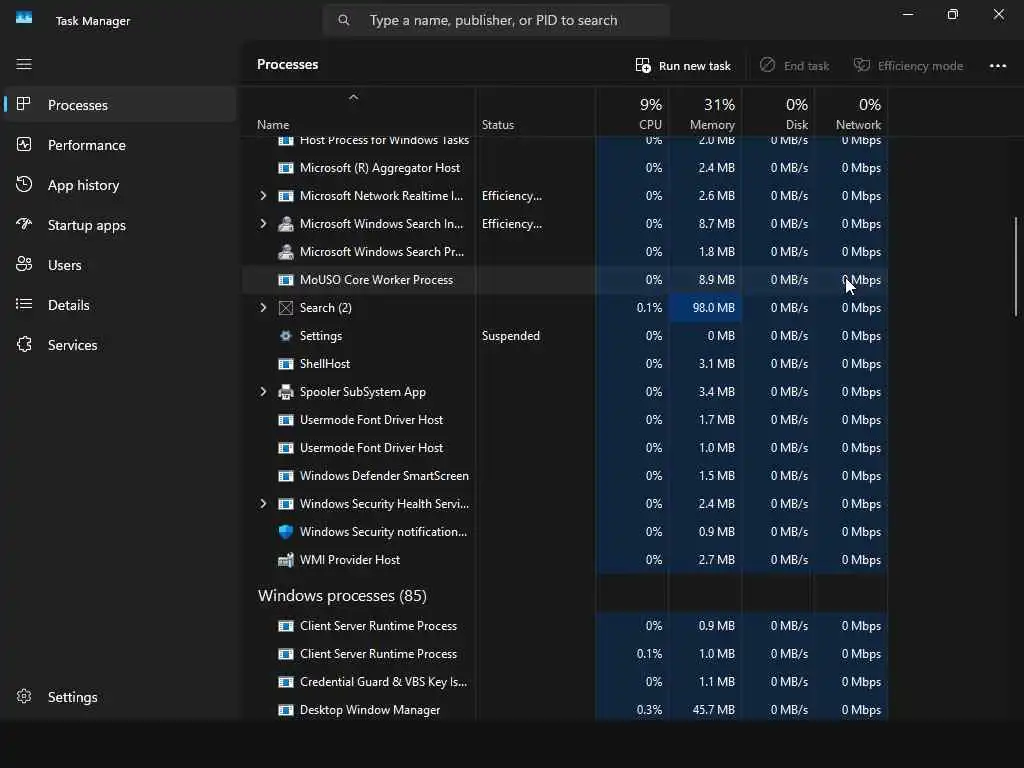
Task: Click the Performance sidebar icon
Action: (x=24, y=144)
